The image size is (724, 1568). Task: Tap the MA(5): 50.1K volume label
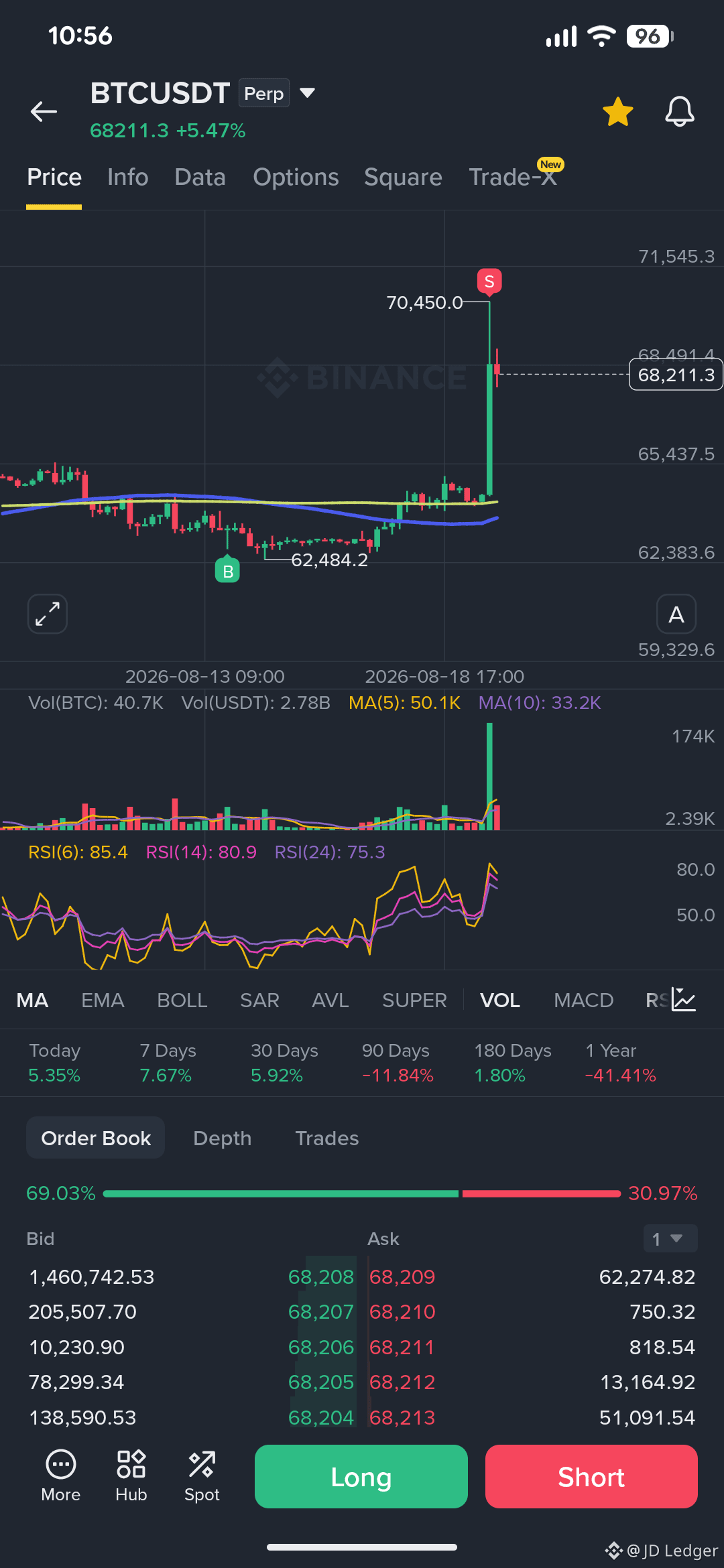[x=405, y=703]
